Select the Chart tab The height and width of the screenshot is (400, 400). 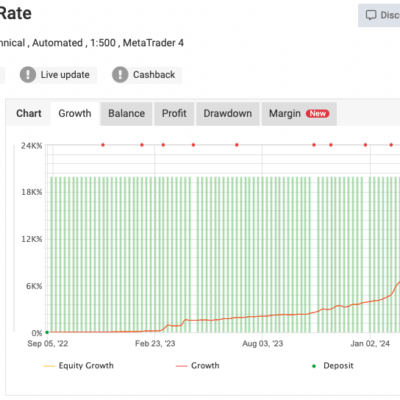29,113
